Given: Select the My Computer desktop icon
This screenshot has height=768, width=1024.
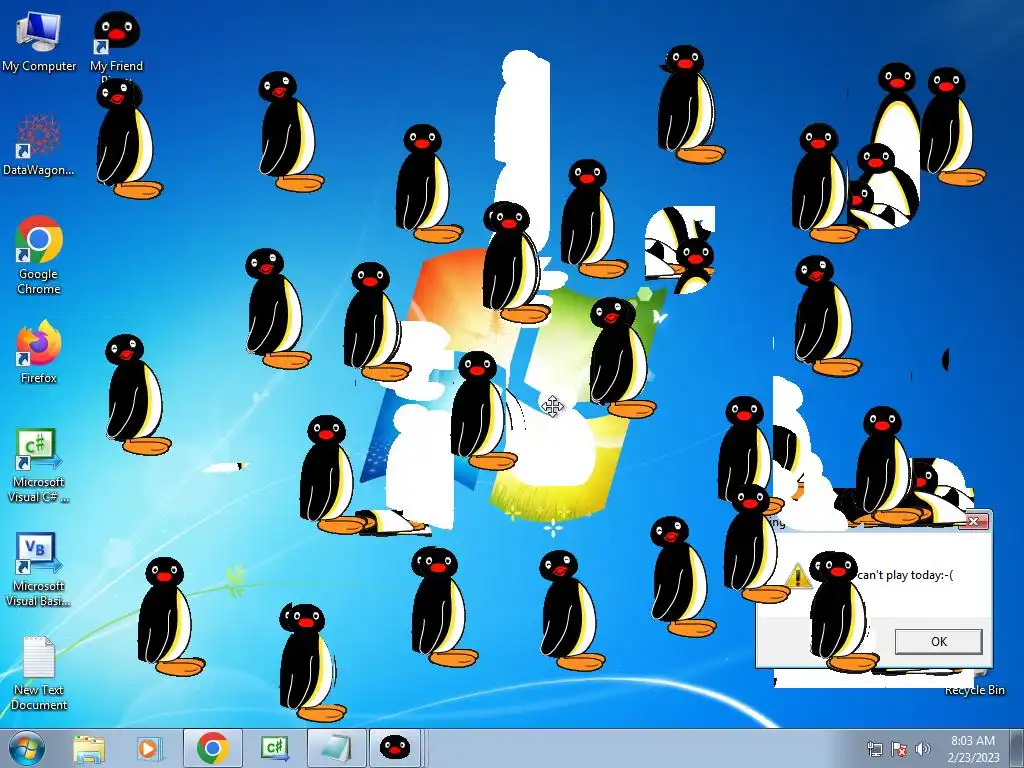Looking at the screenshot, I should pos(39,41).
